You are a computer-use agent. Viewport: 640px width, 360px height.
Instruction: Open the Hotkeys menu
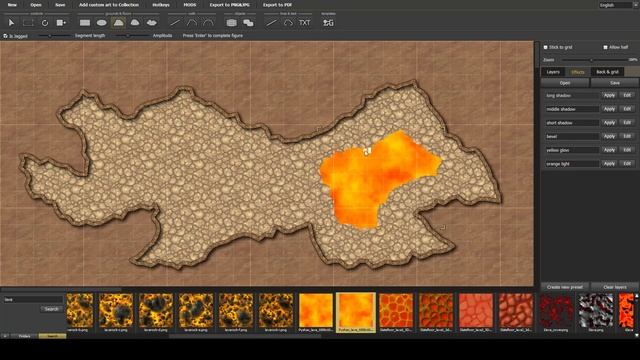161,5
